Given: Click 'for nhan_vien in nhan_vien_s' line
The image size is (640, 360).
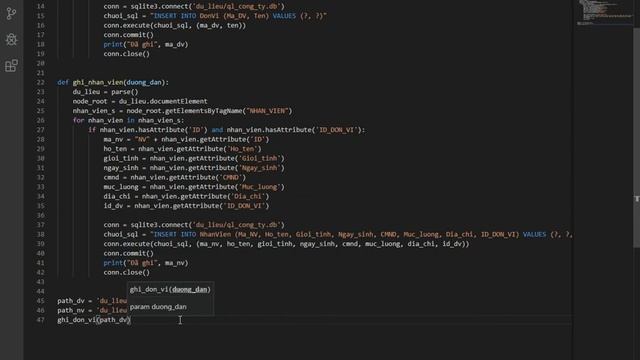Looking at the screenshot, I should pos(128,120).
